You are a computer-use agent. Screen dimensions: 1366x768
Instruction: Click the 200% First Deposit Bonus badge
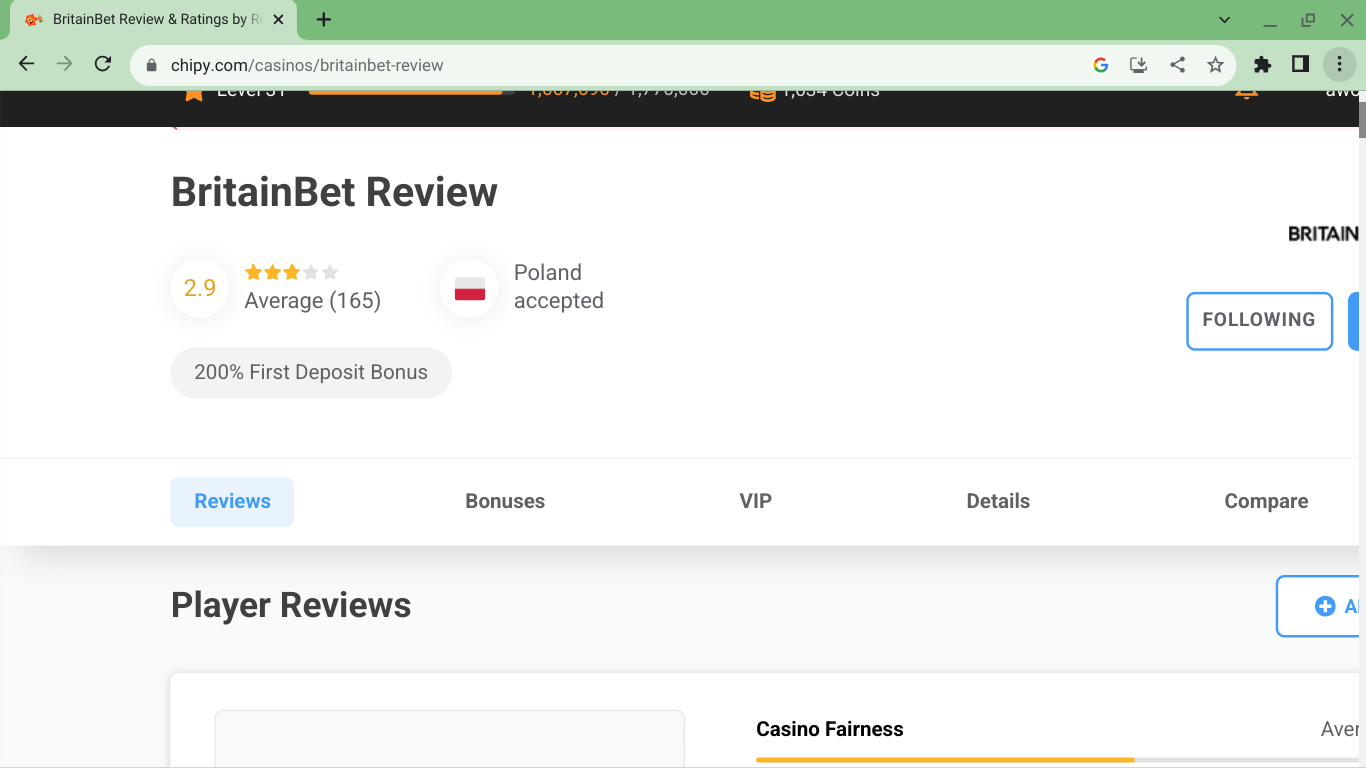[x=311, y=372]
